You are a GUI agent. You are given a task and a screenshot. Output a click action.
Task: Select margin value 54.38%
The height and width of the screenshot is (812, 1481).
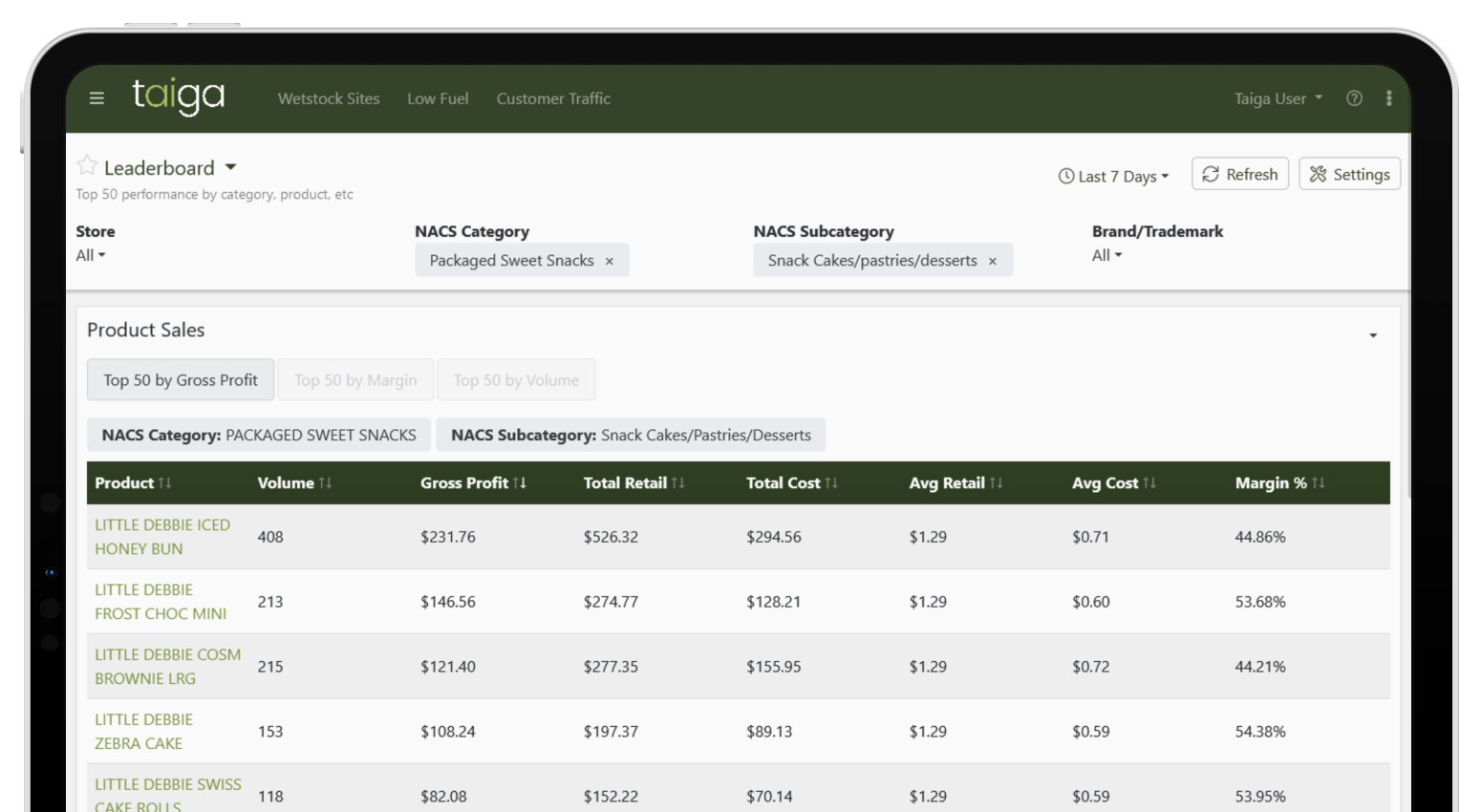(1260, 732)
